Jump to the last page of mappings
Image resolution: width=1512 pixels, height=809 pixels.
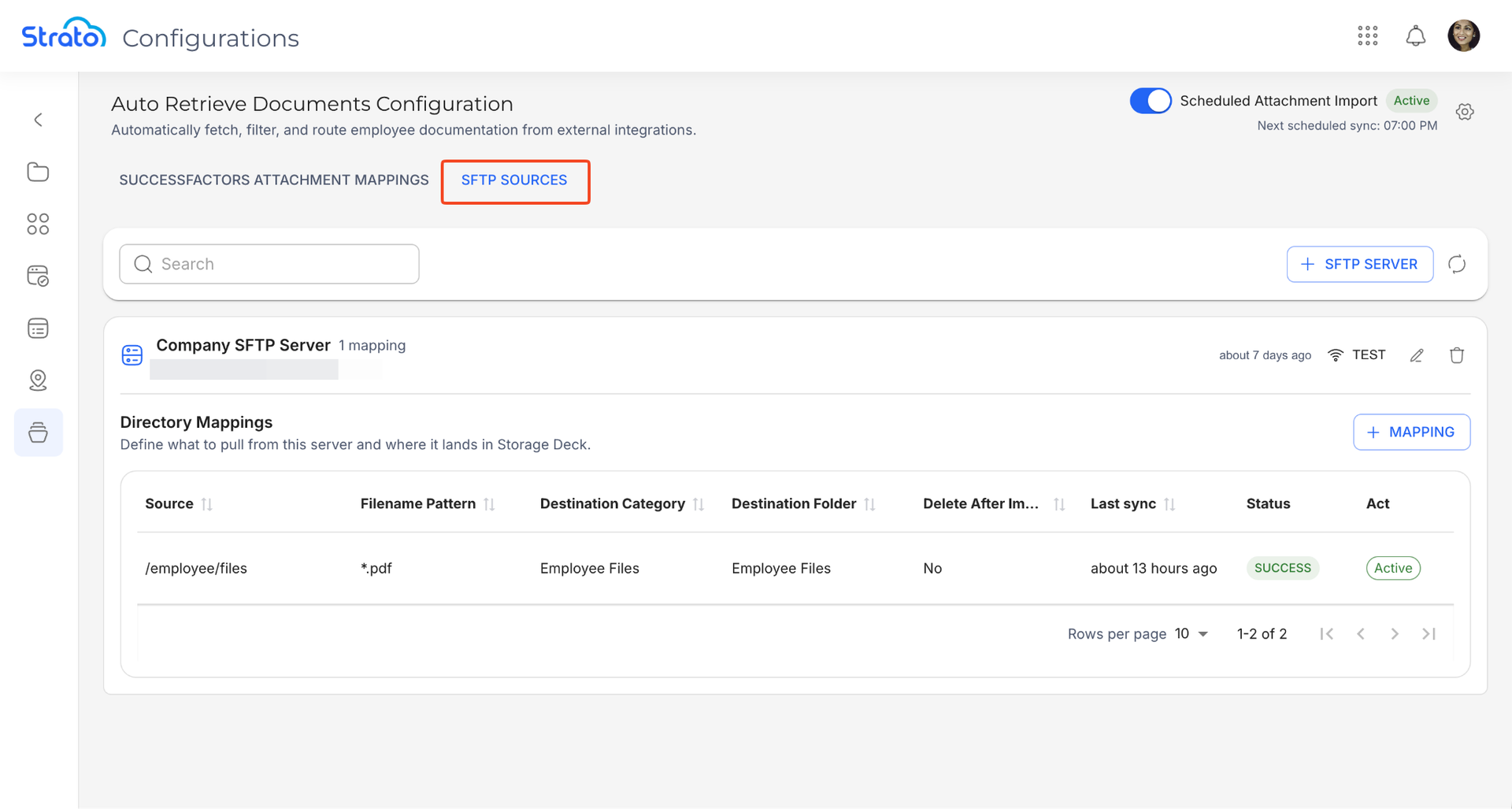1429,633
